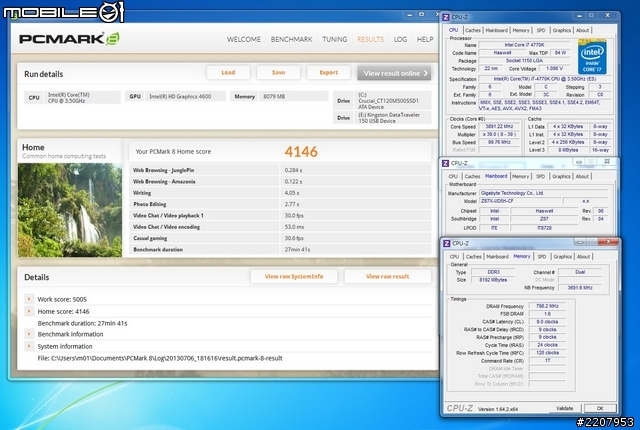The height and width of the screenshot is (430, 640).
Task: Expand the Home score: 4146 row
Action: click(29, 311)
